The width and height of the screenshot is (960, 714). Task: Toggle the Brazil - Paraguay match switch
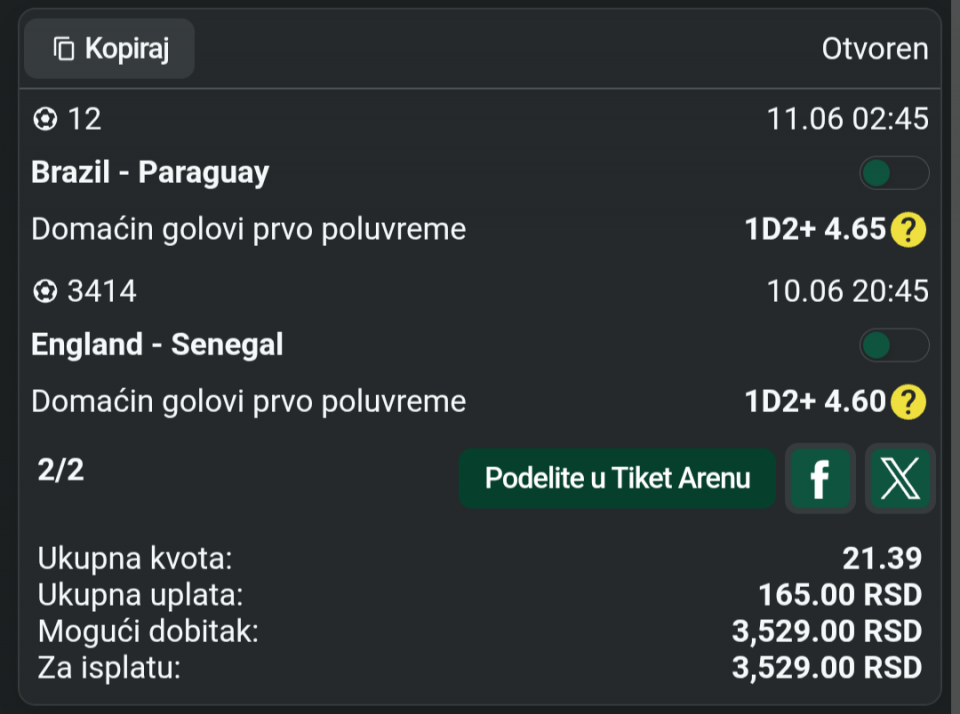tap(894, 173)
